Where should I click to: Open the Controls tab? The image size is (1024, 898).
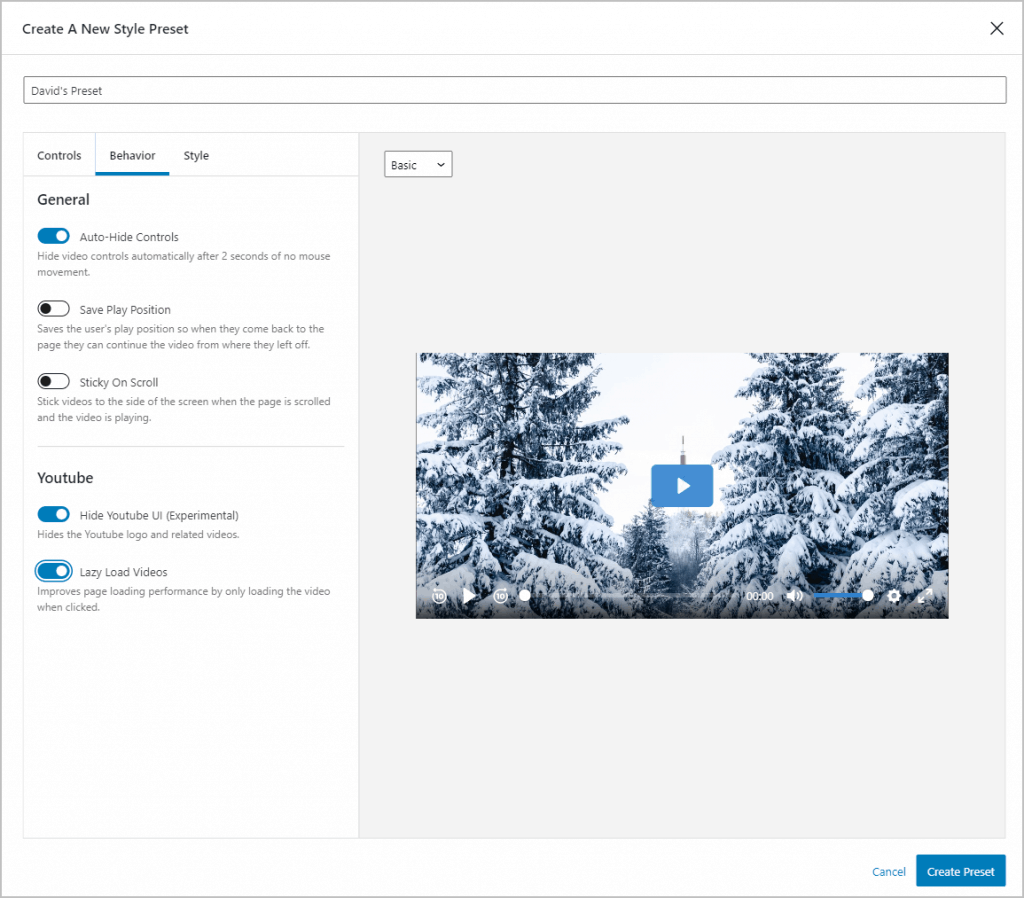click(x=59, y=155)
